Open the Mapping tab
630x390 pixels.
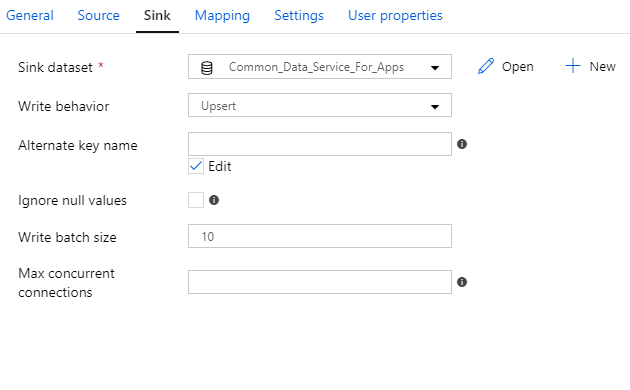222,16
